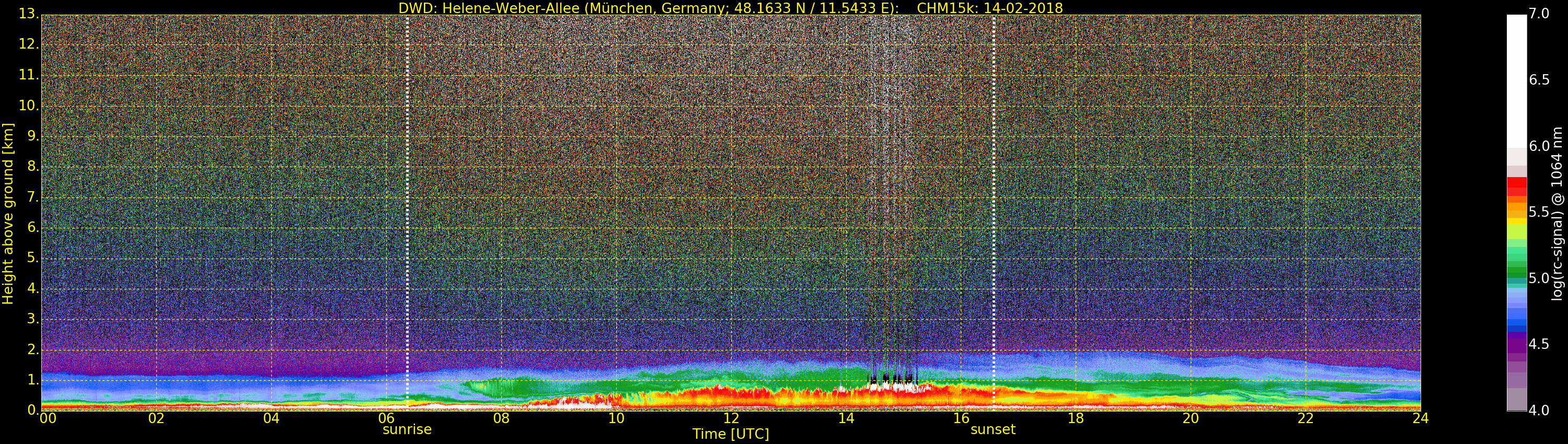The height and width of the screenshot is (444, 1568).
Task: Click the colorbar tick value '4.0'
Action: coord(1539,411)
